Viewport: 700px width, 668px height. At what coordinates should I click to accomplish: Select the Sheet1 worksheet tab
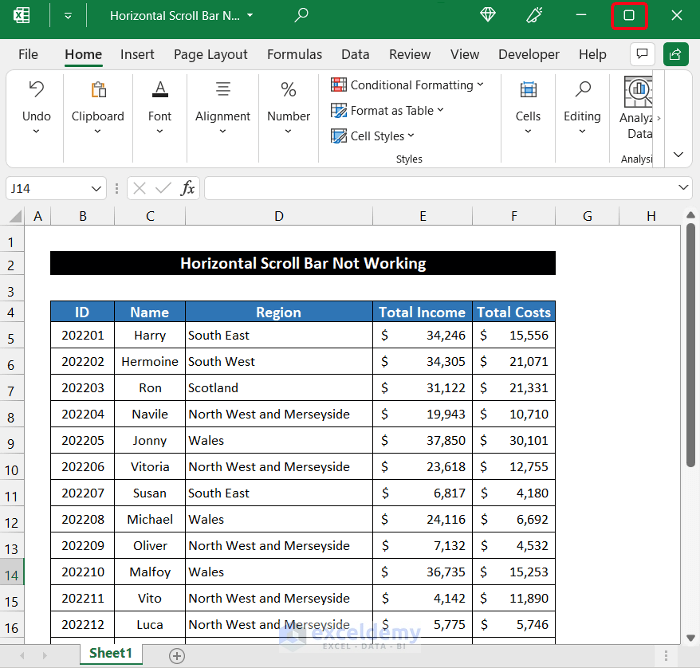[x=111, y=654]
